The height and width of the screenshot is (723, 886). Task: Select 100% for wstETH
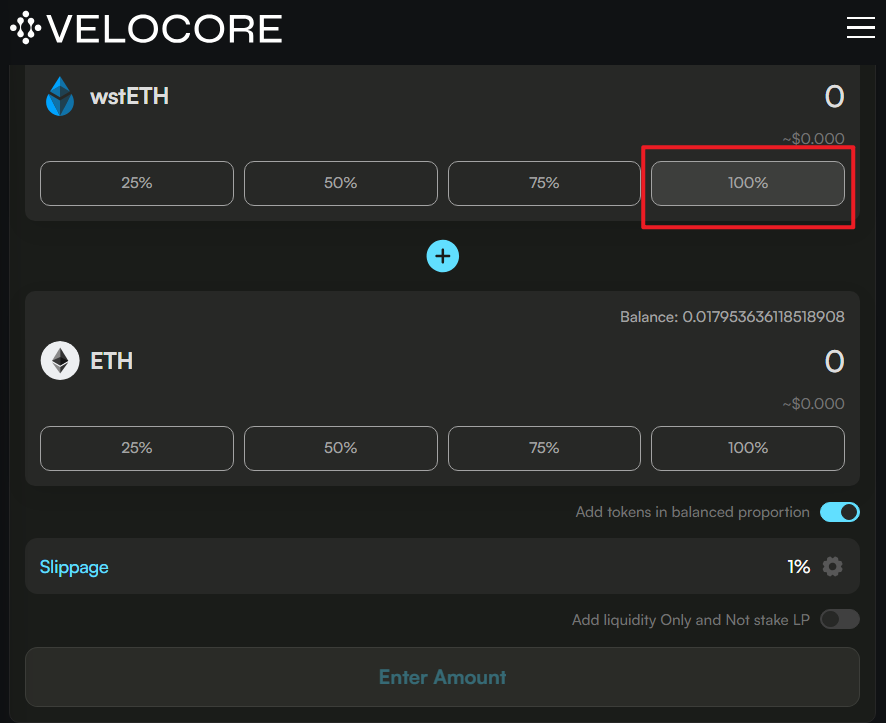[748, 183]
